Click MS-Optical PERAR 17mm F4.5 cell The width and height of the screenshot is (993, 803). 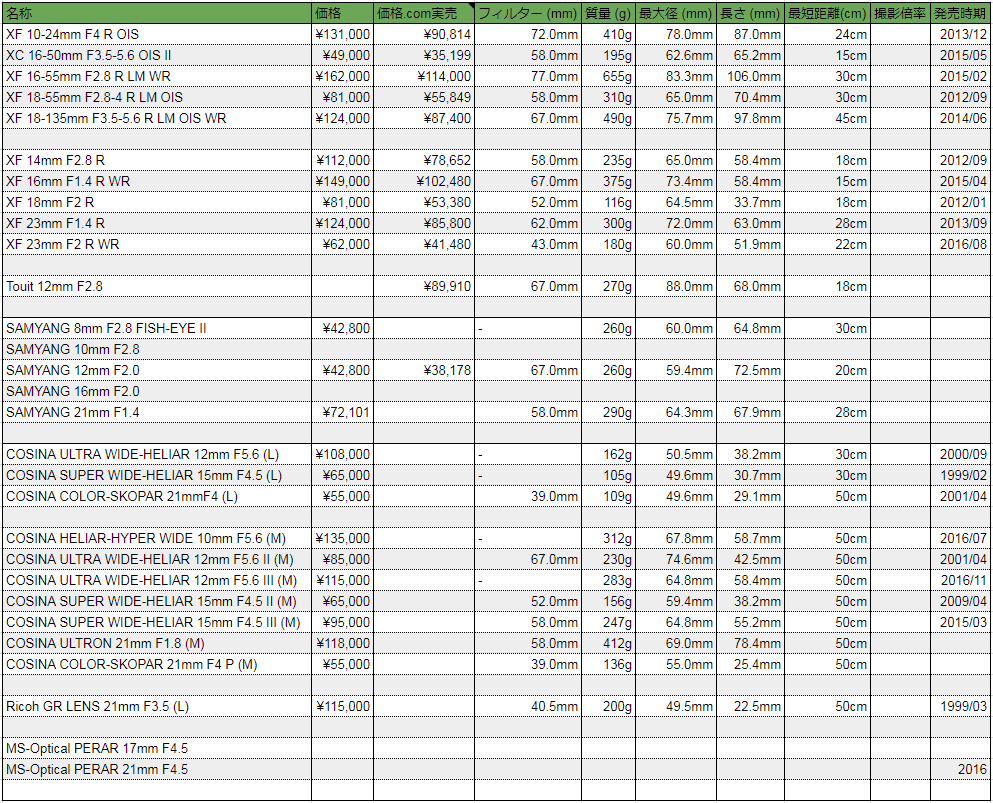(156, 748)
